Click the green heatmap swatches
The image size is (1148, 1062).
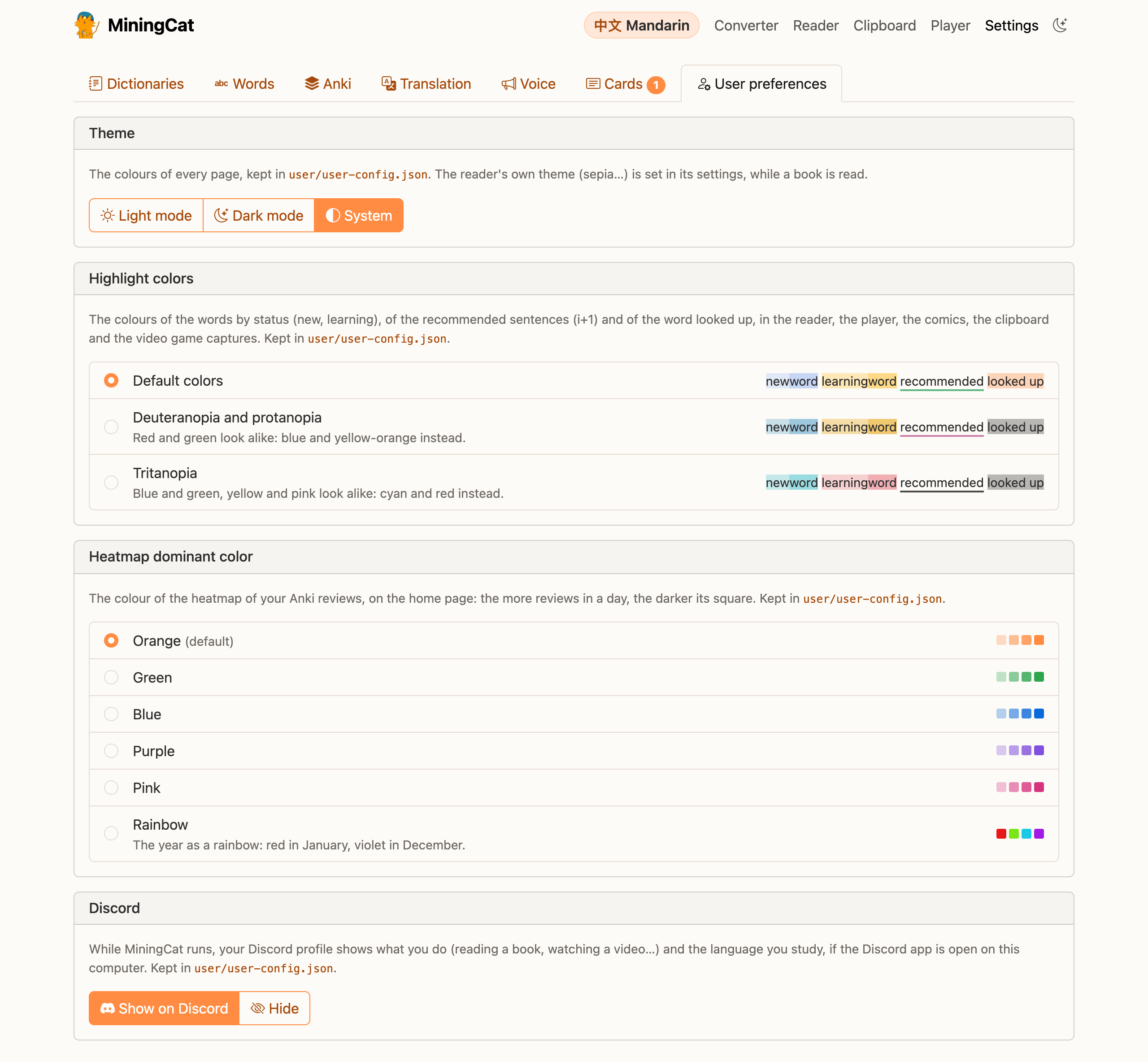pyautogui.click(x=1020, y=677)
